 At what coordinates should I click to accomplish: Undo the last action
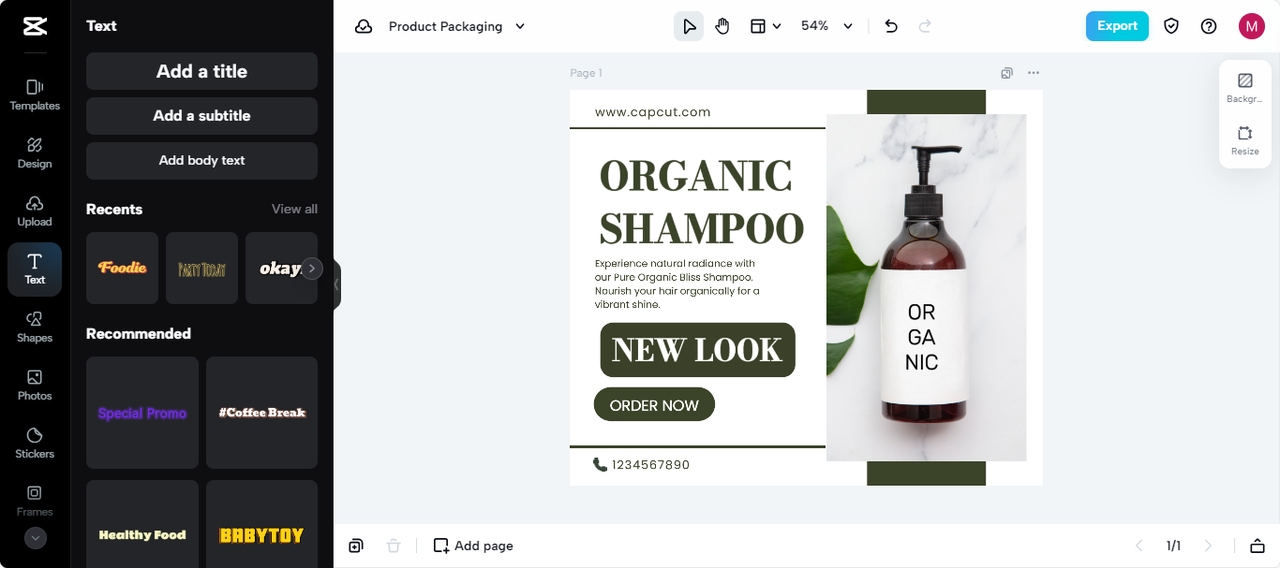pos(892,26)
